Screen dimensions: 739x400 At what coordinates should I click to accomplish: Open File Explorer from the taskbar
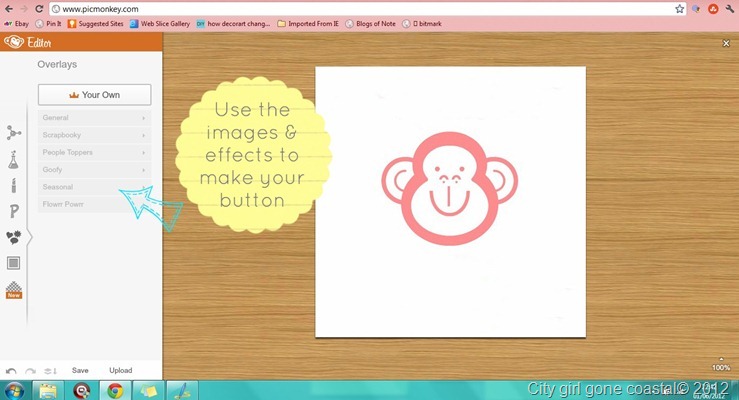[x=48, y=391]
